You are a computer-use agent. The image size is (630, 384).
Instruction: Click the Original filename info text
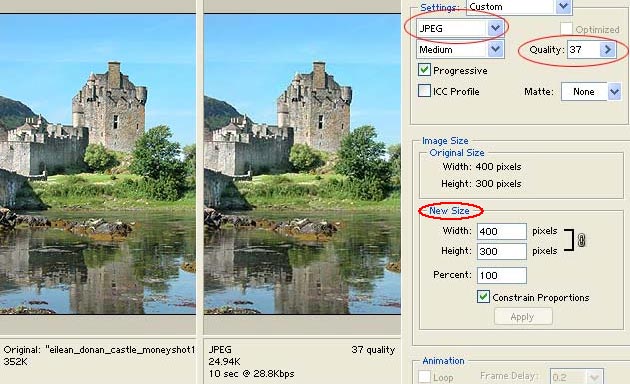click(99, 349)
